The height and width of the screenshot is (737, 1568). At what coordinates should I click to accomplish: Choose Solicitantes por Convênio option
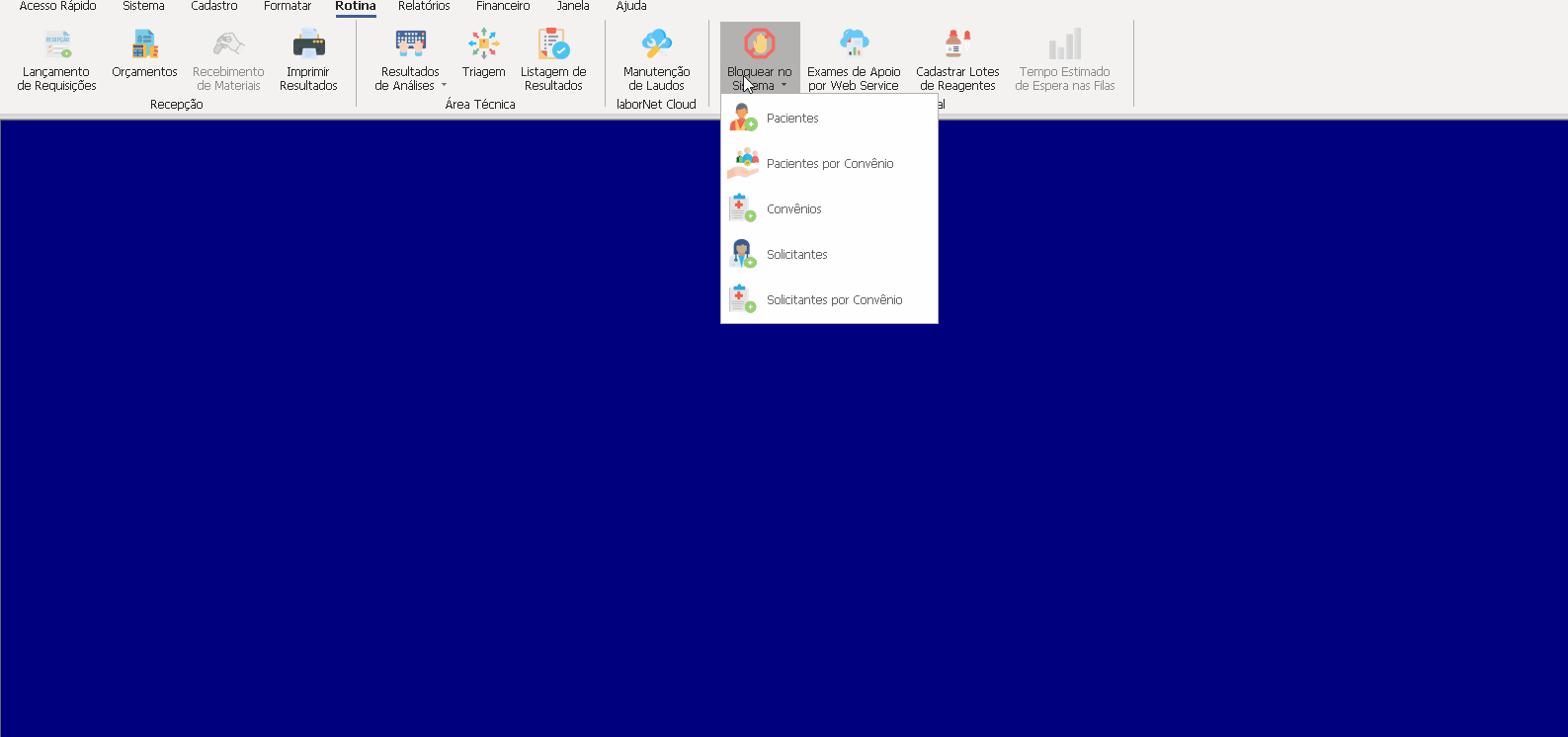(834, 300)
